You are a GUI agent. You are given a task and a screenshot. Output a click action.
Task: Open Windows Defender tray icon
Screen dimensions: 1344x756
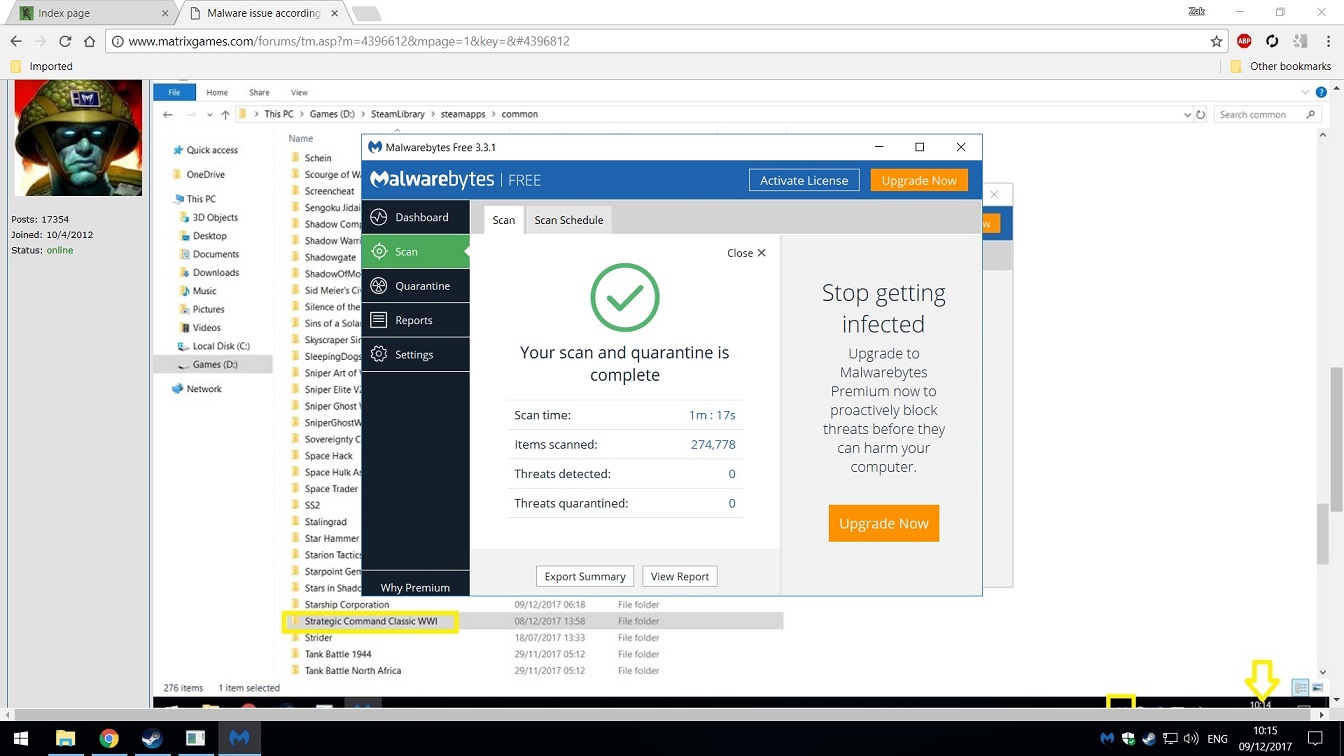click(1128, 739)
